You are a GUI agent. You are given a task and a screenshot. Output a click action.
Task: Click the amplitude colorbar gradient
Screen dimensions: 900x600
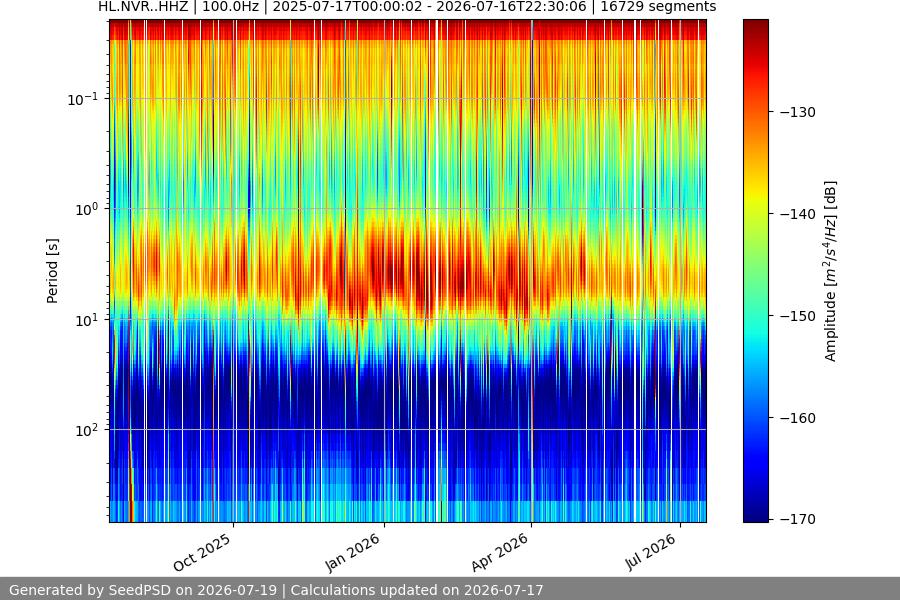coord(755,271)
